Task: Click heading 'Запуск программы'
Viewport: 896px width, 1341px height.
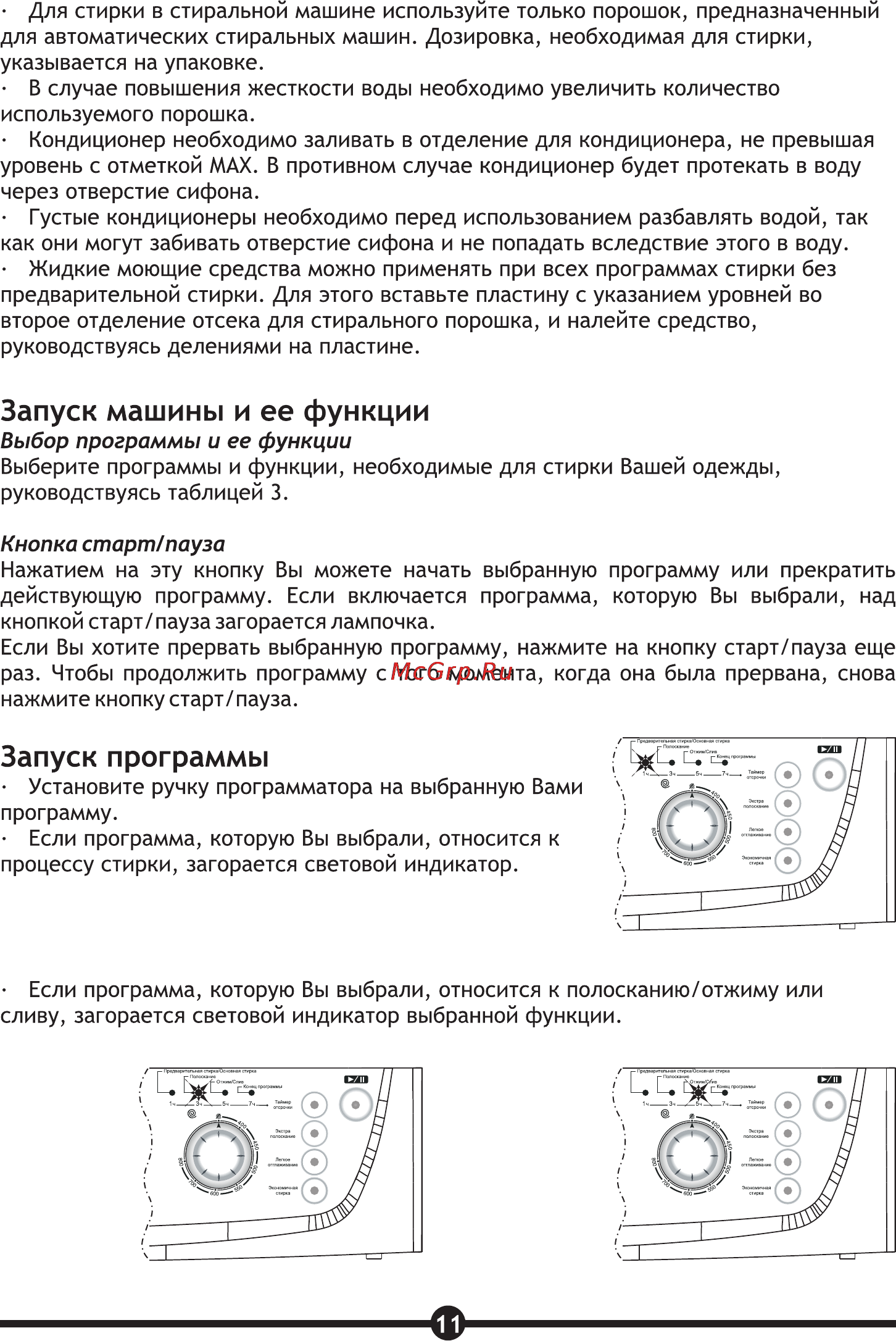Action: coord(135,758)
